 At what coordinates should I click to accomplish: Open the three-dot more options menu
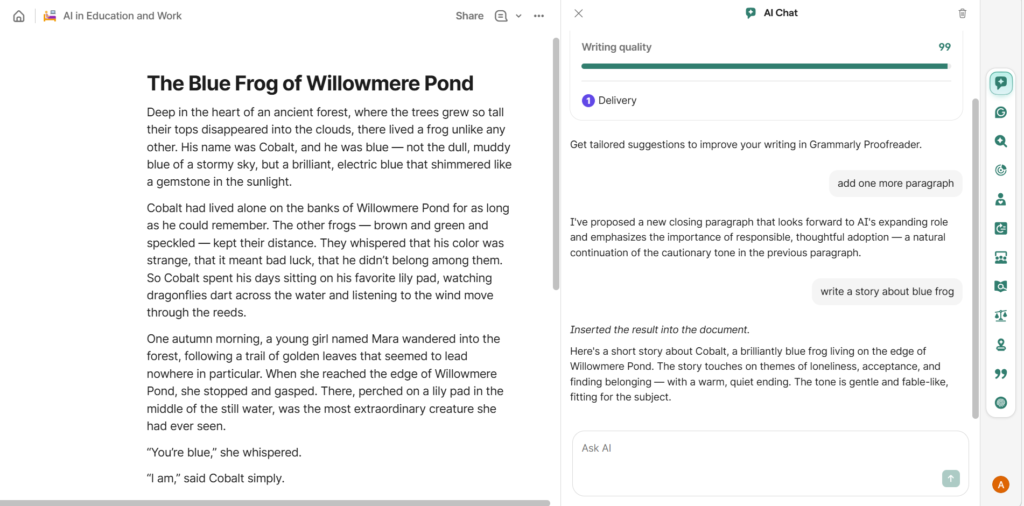539,16
